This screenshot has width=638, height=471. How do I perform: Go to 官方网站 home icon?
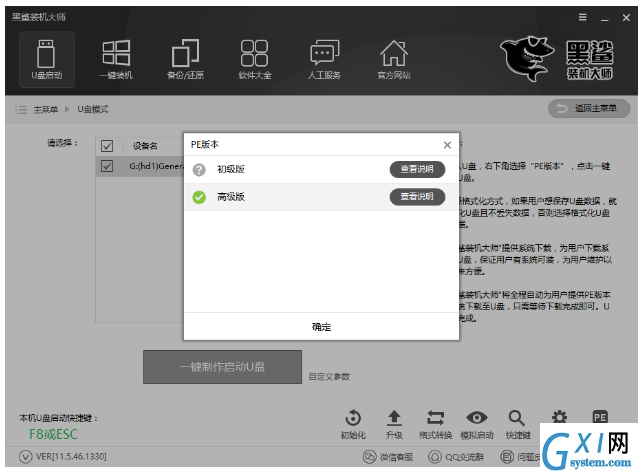(x=394, y=59)
